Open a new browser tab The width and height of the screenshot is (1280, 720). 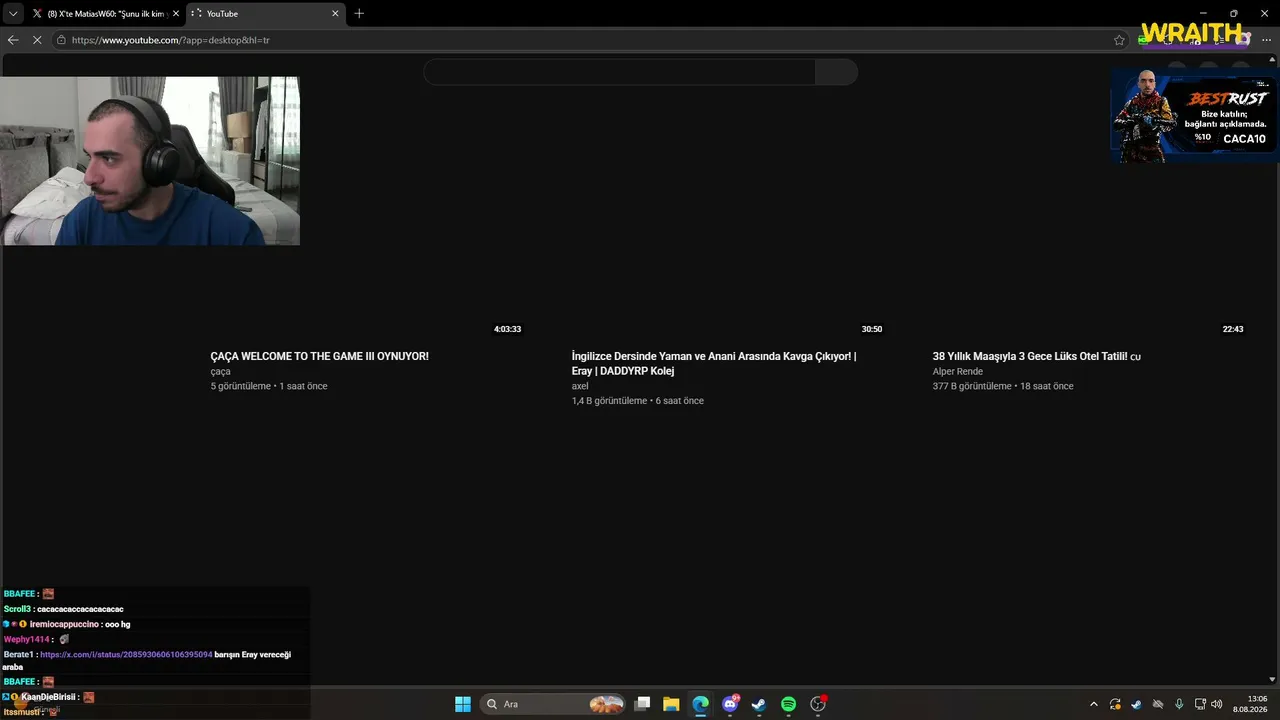[x=359, y=14]
